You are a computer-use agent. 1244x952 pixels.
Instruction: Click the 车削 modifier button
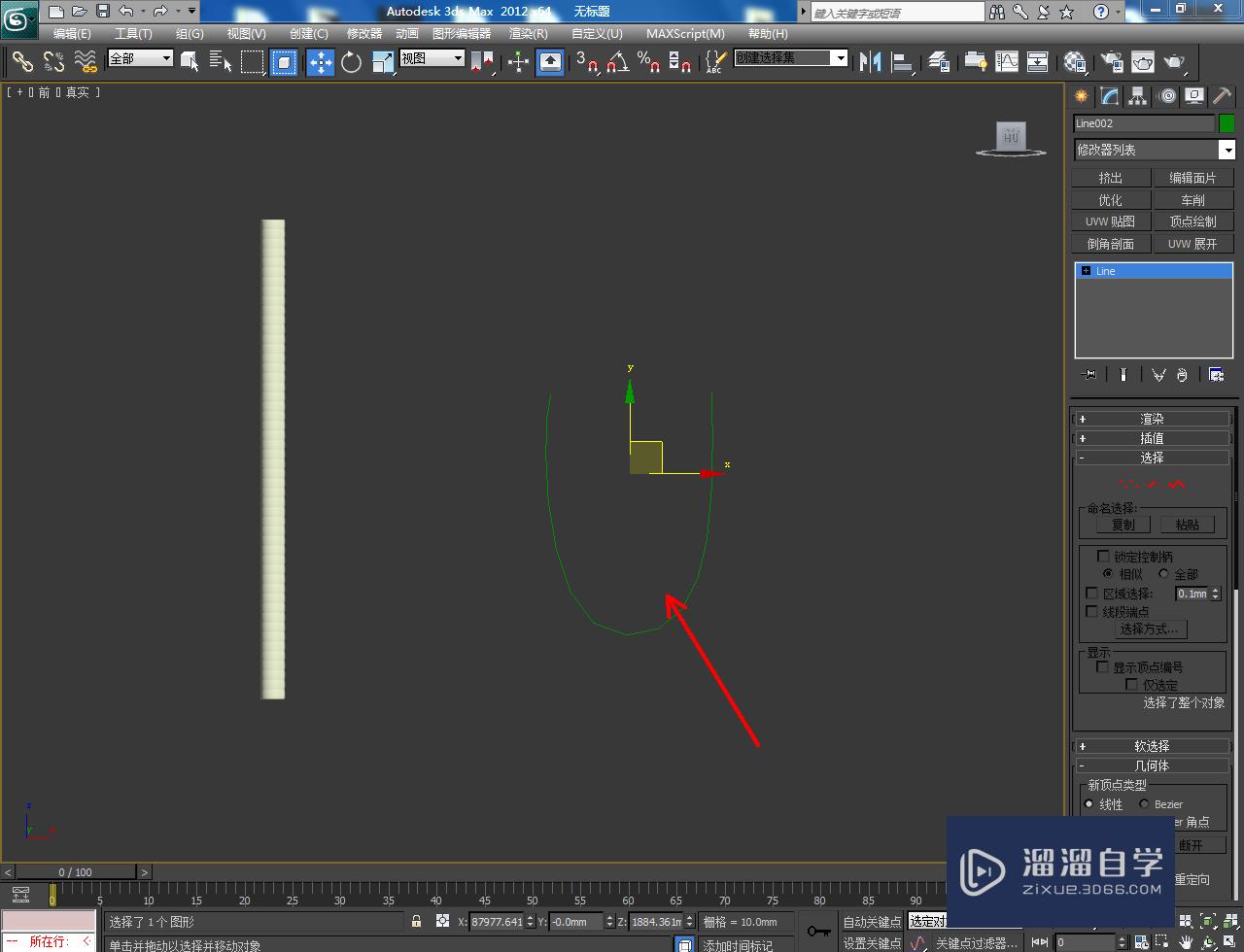point(1192,200)
